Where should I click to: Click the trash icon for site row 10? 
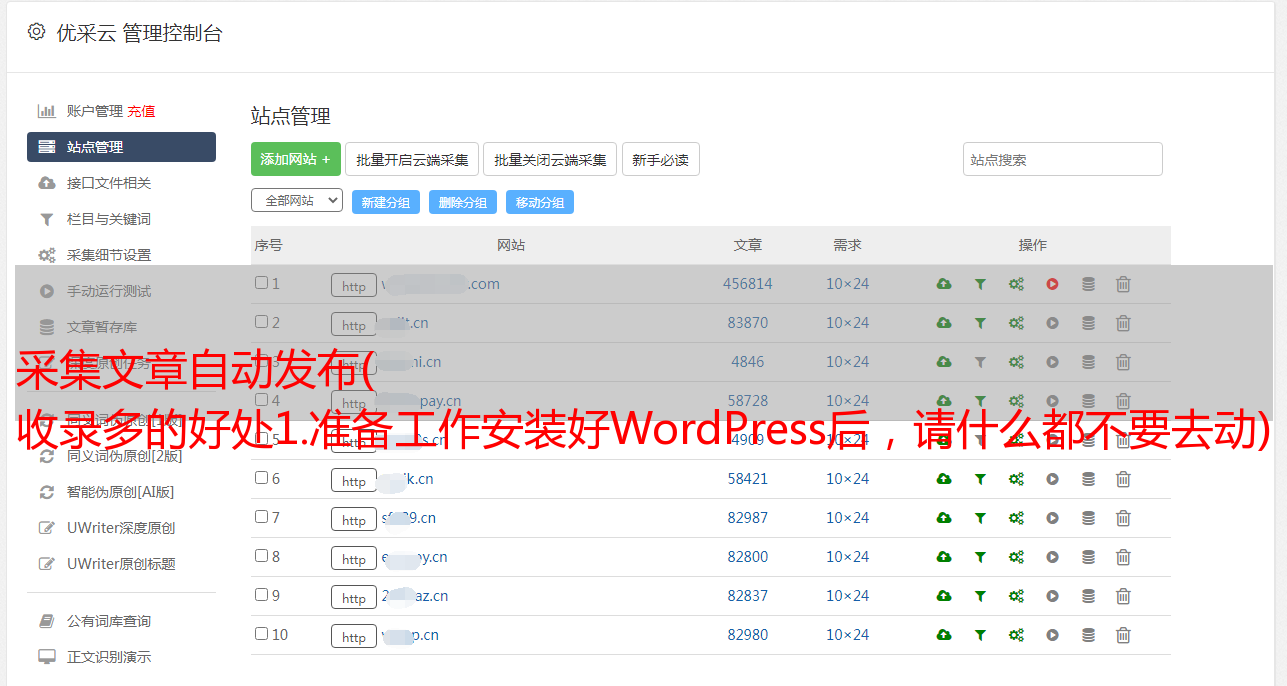[x=1123, y=635]
